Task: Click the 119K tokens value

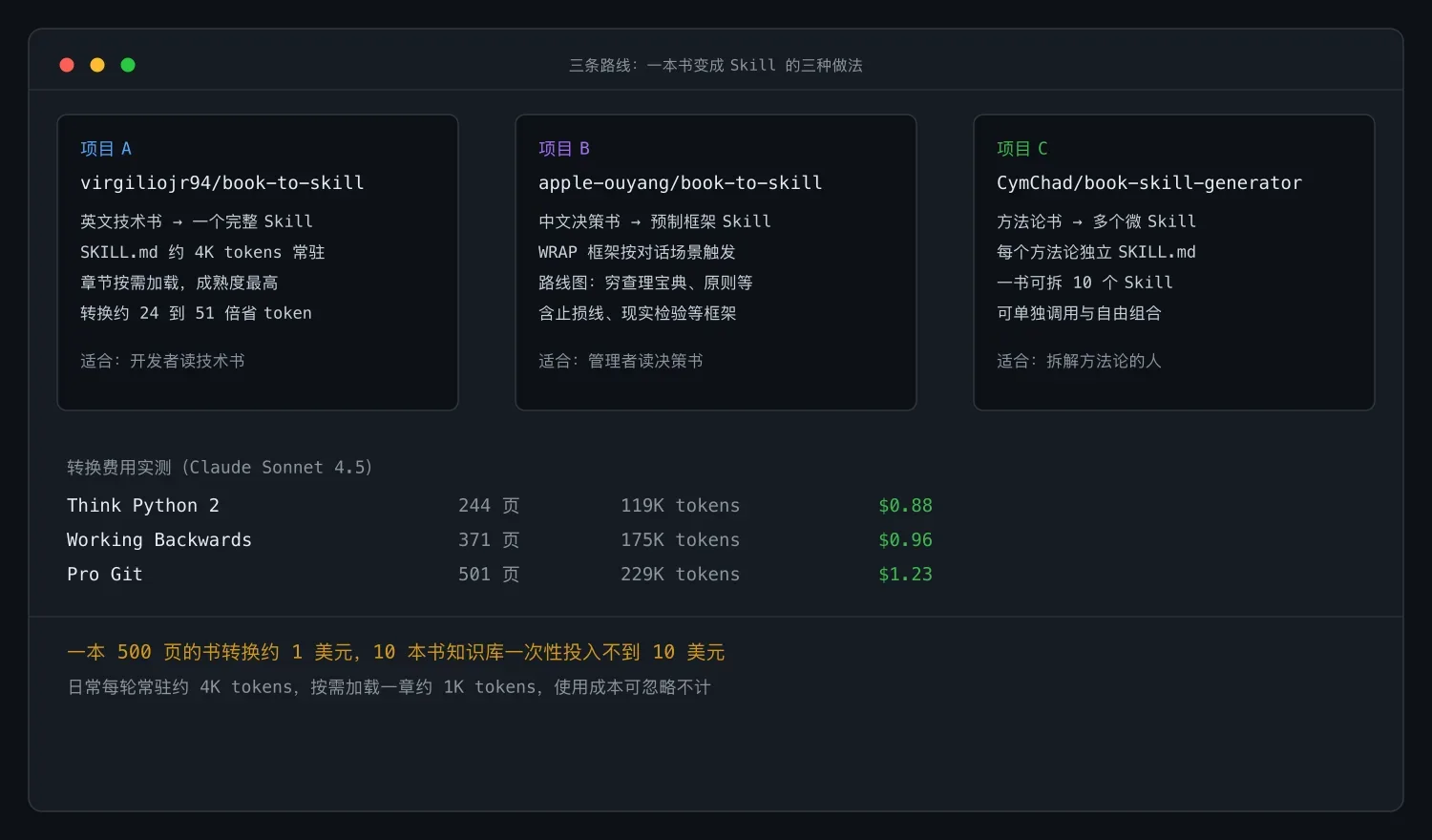Action: coord(680,506)
